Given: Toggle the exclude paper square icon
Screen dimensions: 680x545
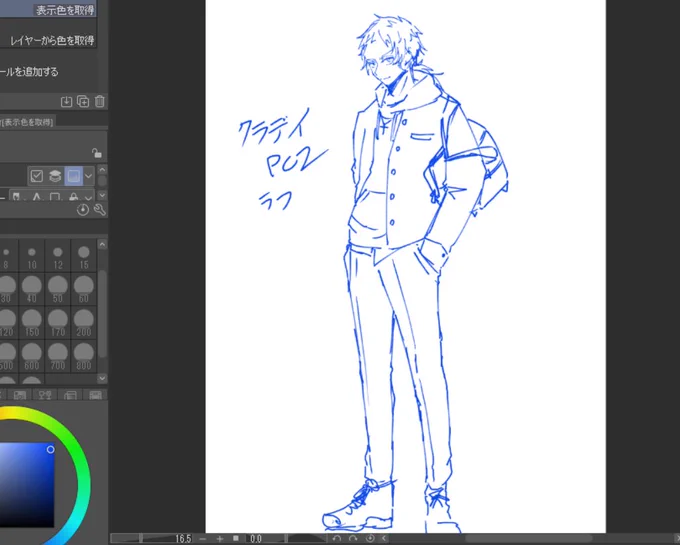Looking at the screenshot, I should point(55,197).
